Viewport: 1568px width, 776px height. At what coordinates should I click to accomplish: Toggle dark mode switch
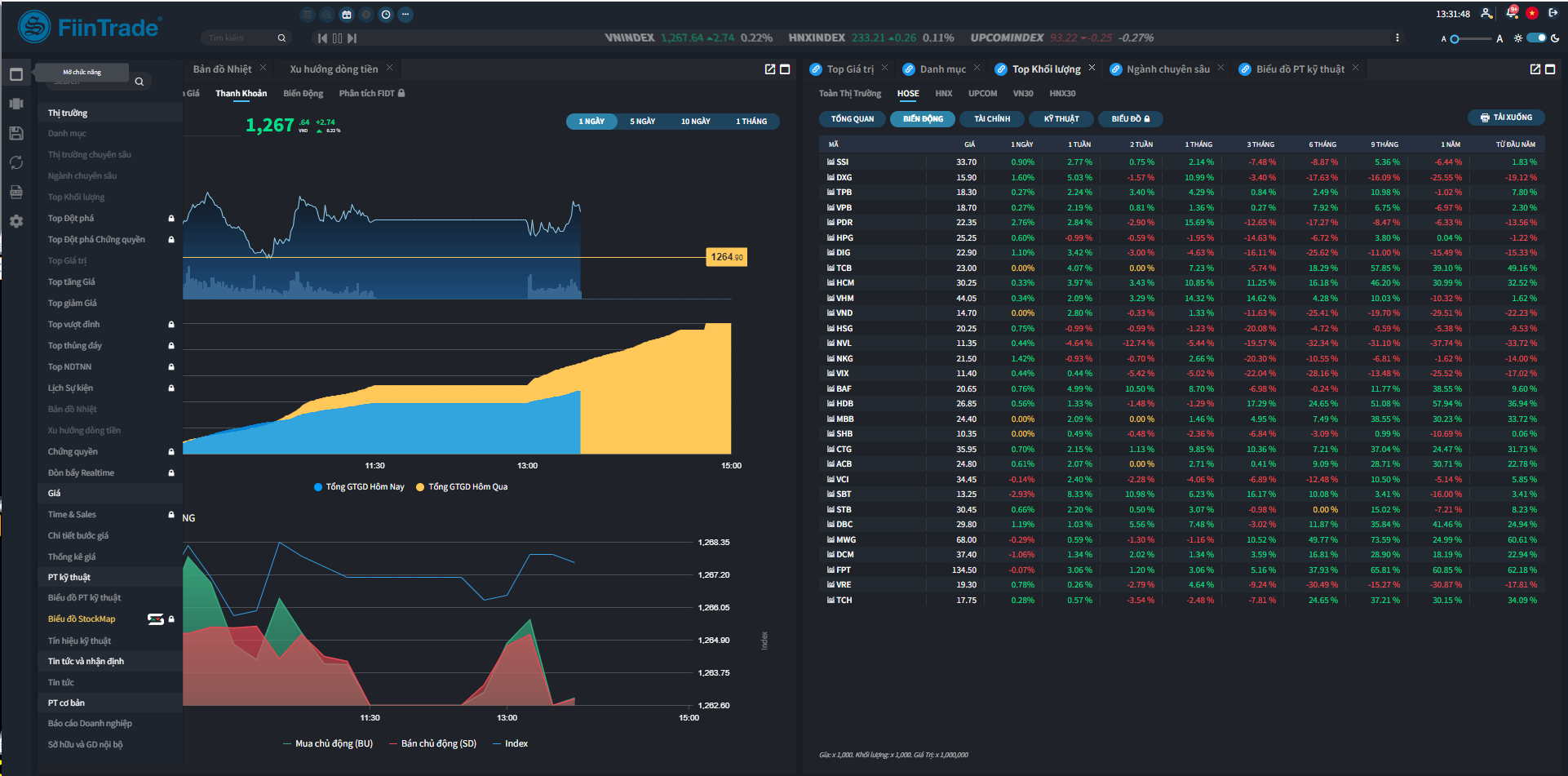point(1537,38)
